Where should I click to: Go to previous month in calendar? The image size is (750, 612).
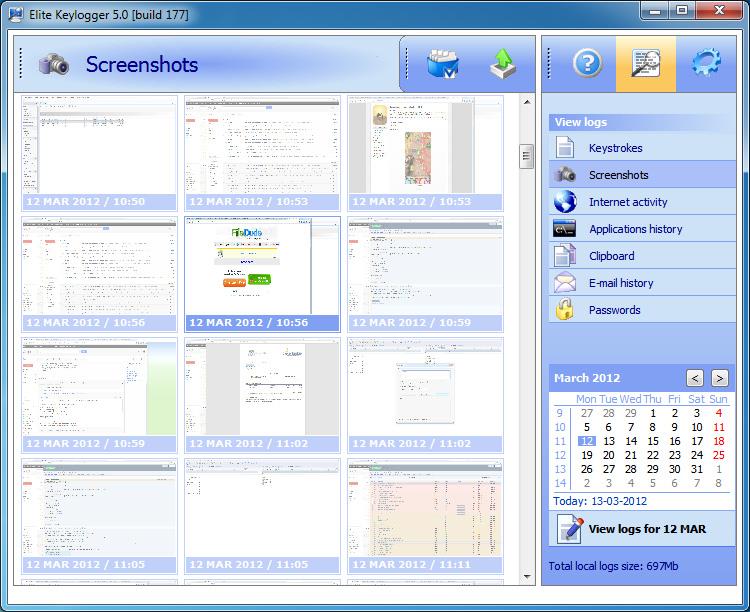695,378
